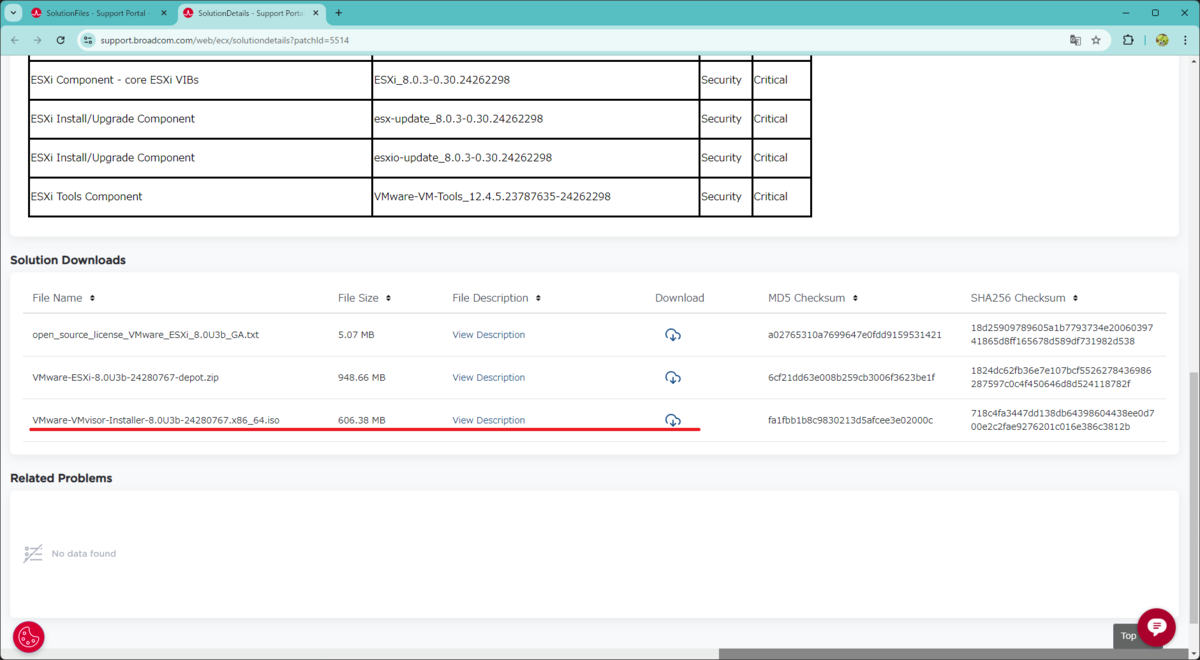Select the MD5 checksum starting with 6cf21dd6

[851, 378]
